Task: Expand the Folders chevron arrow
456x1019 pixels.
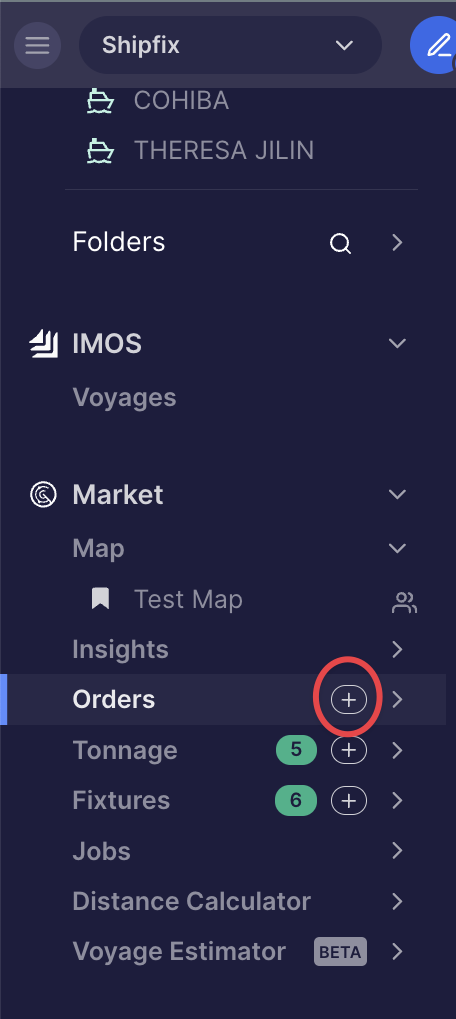Action: (398, 242)
